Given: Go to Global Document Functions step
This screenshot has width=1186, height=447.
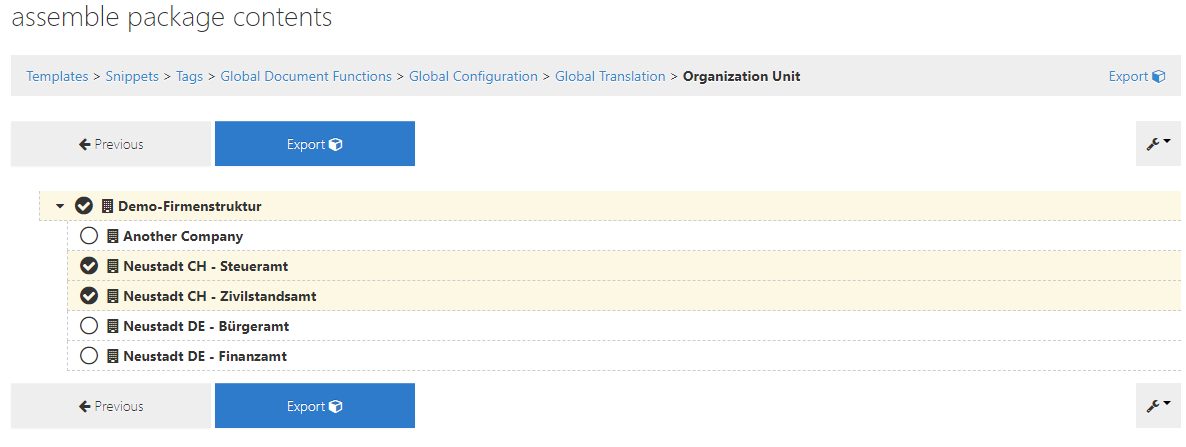Looking at the screenshot, I should 306,76.
